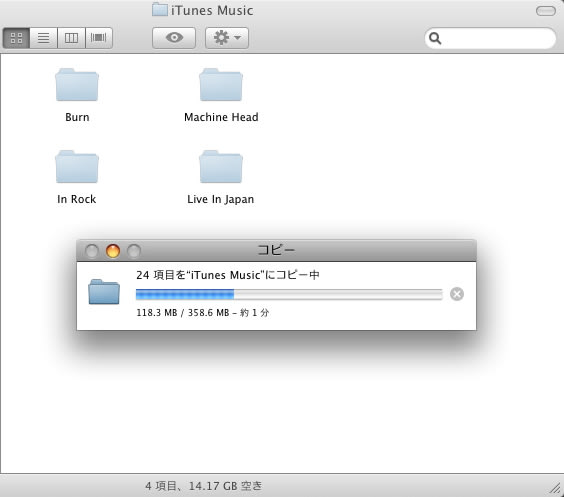The image size is (564, 497).
Task: Switch to column view mode
Action: (x=71, y=38)
